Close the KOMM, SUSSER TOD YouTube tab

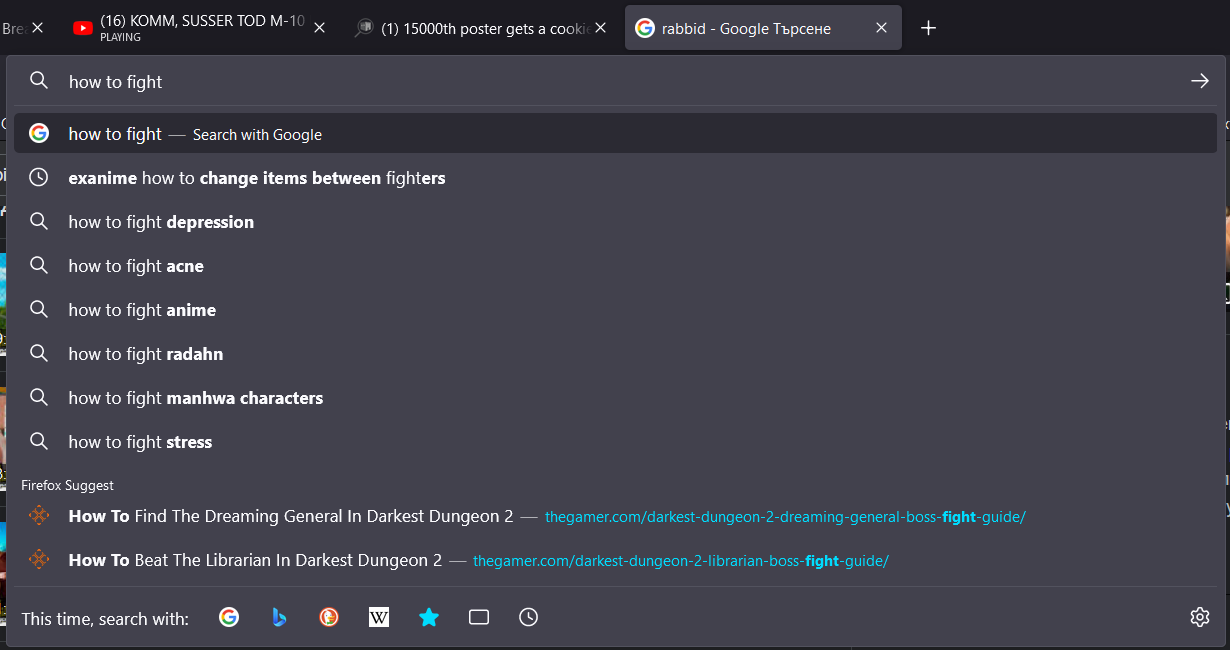320,28
